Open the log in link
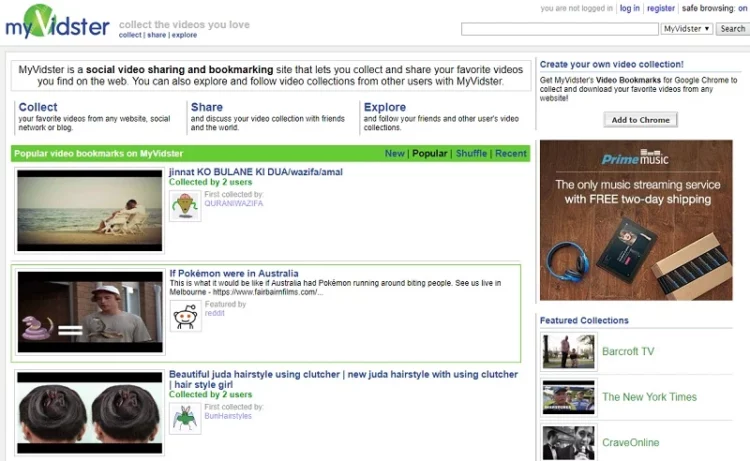Viewport: 750px width, 461px height. (x=629, y=8)
